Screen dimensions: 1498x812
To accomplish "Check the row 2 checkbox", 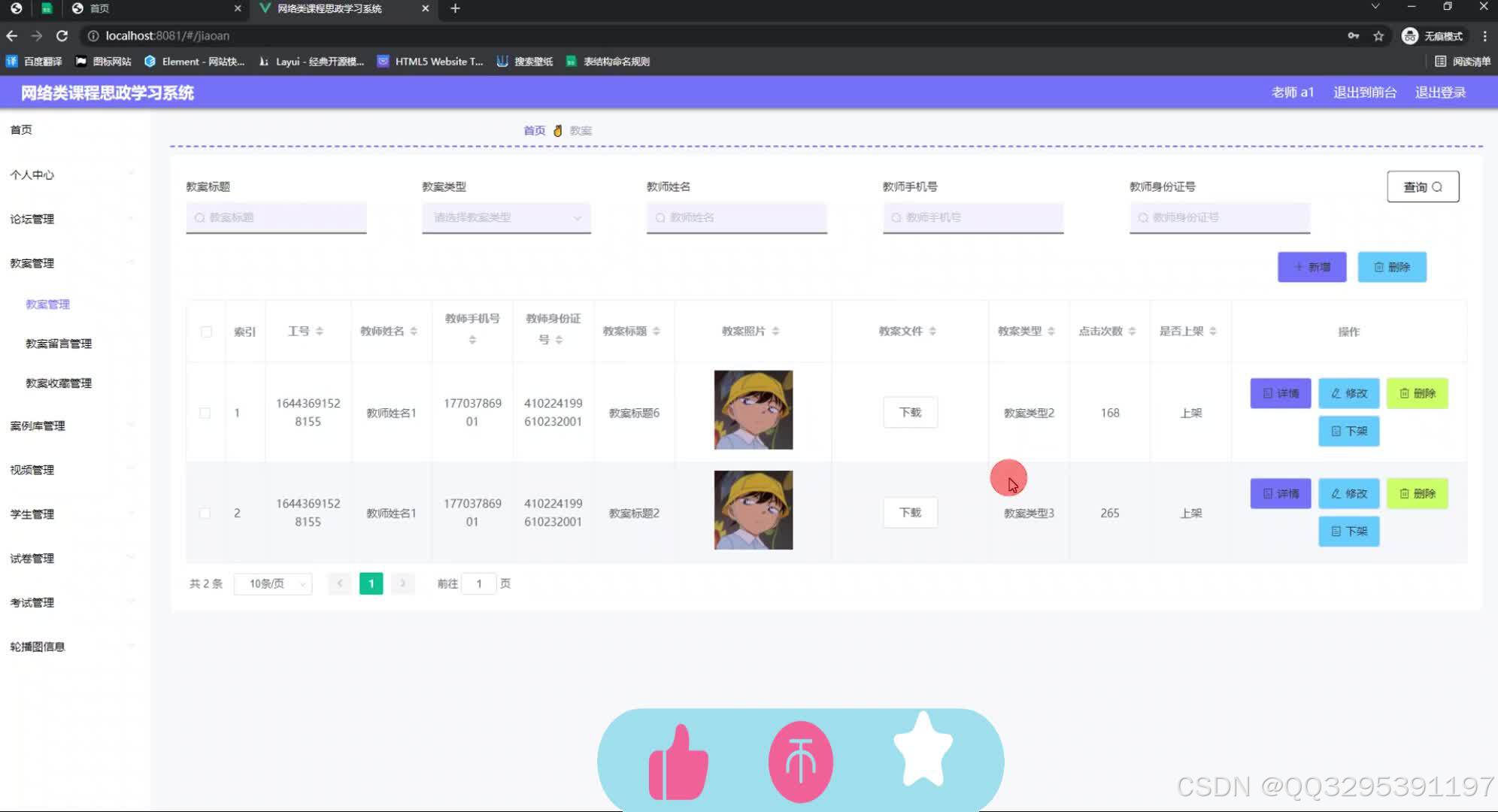I will (205, 513).
